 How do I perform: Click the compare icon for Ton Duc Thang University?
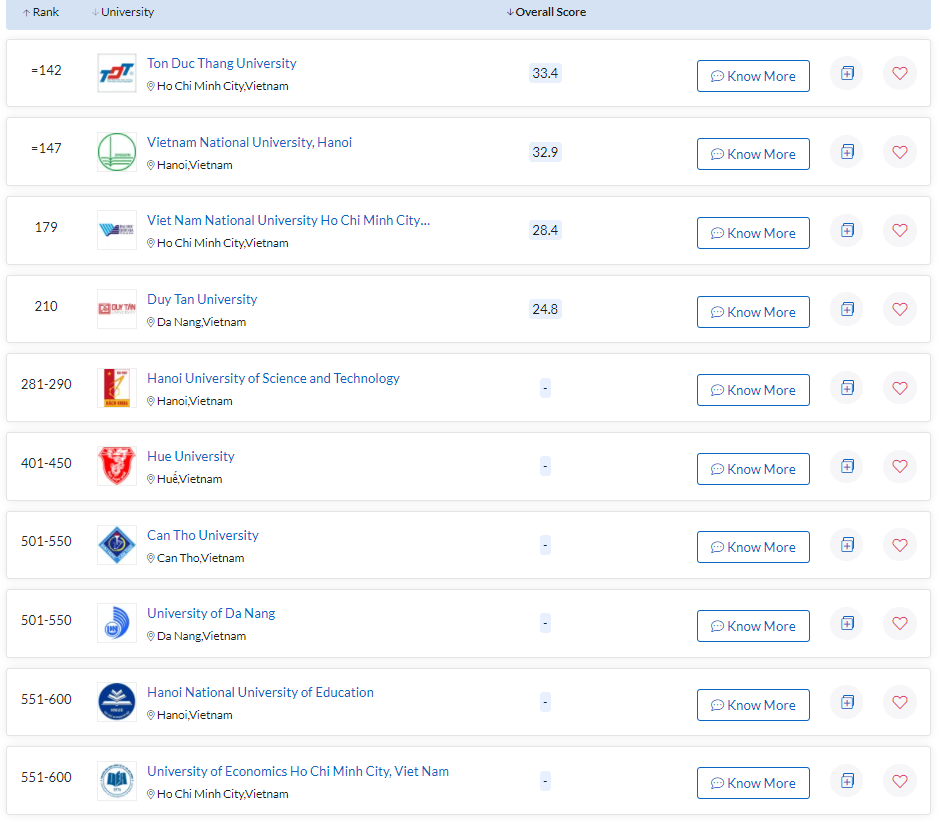click(x=847, y=73)
